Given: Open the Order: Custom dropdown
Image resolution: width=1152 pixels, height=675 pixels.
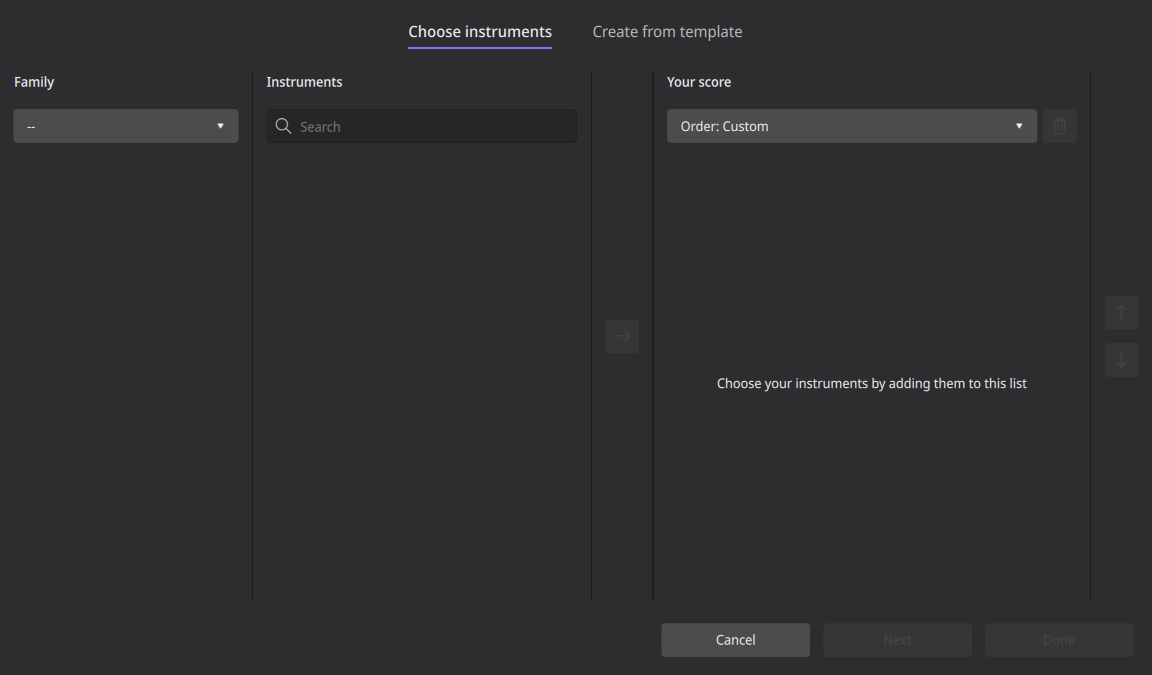Looking at the screenshot, I should [x=852, y=126].
